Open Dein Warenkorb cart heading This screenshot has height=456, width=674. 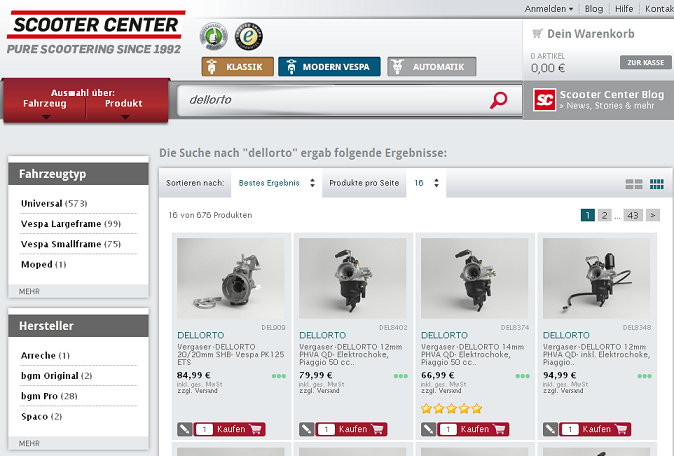pos(591,34)
